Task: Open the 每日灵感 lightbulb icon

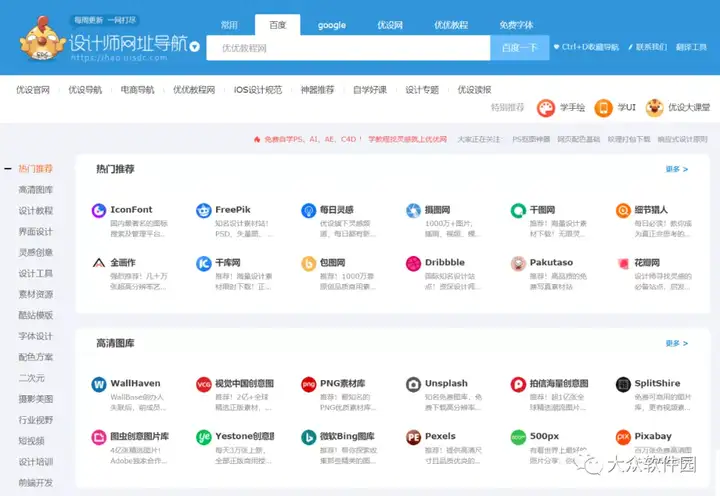Action: point(309,210)
